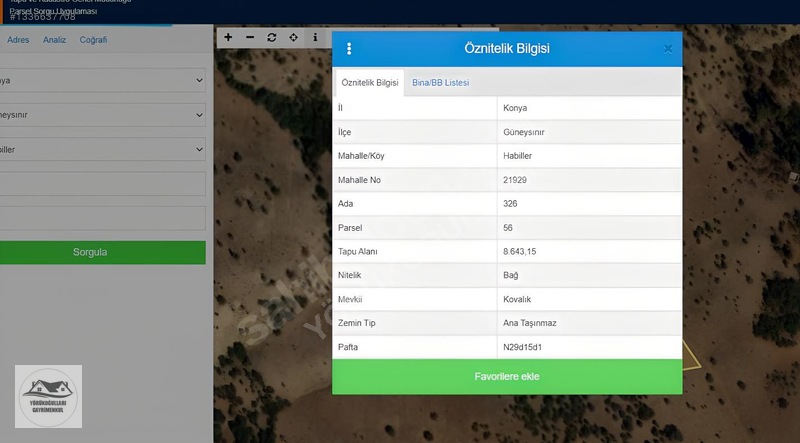Refresh the map with the rotate icon
This screenshot has width=800, height=443.
pyautogui.click(x=271, y=37)
